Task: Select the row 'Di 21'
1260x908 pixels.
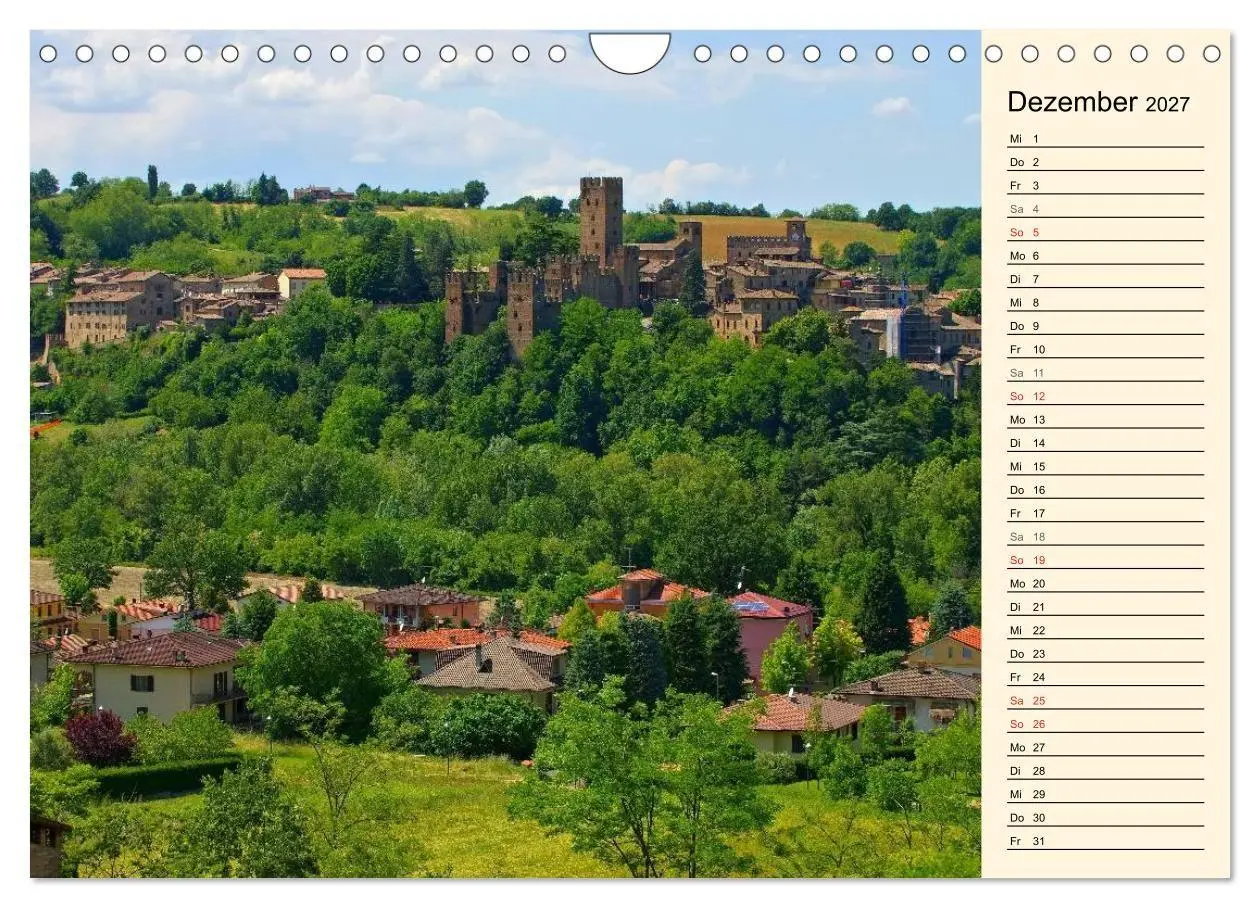Action: [x=1105, y=607]
